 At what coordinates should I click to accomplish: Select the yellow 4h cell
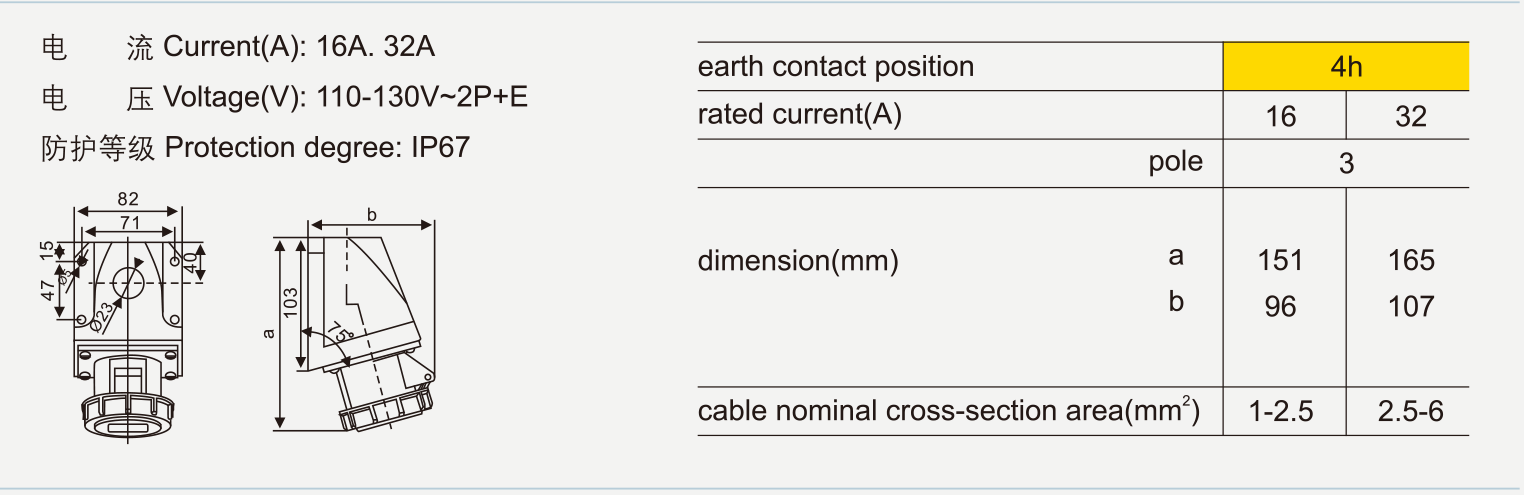[x=1346, y=67]
